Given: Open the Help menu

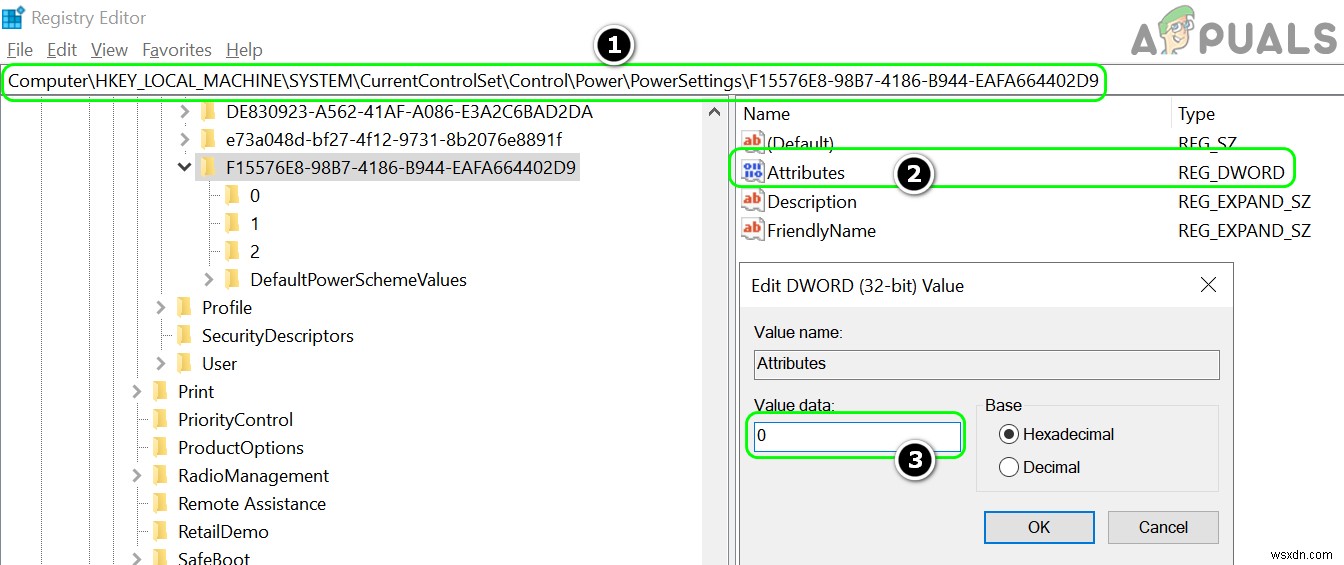Looking at the screenshot, I should 244,49.
